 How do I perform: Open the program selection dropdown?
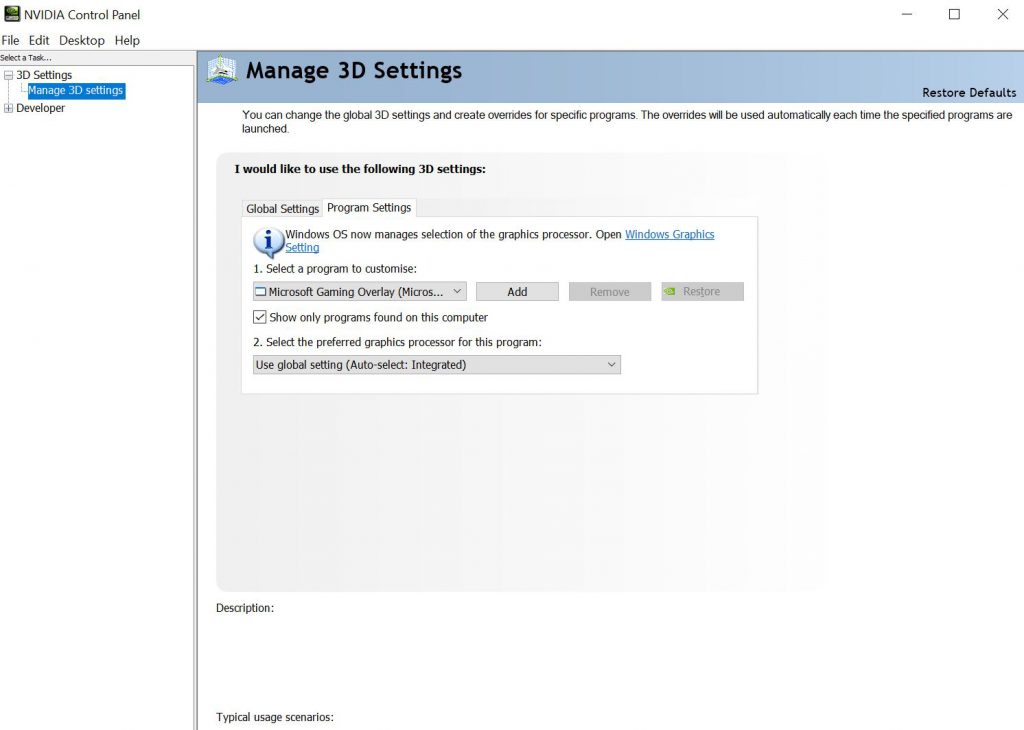360,292
